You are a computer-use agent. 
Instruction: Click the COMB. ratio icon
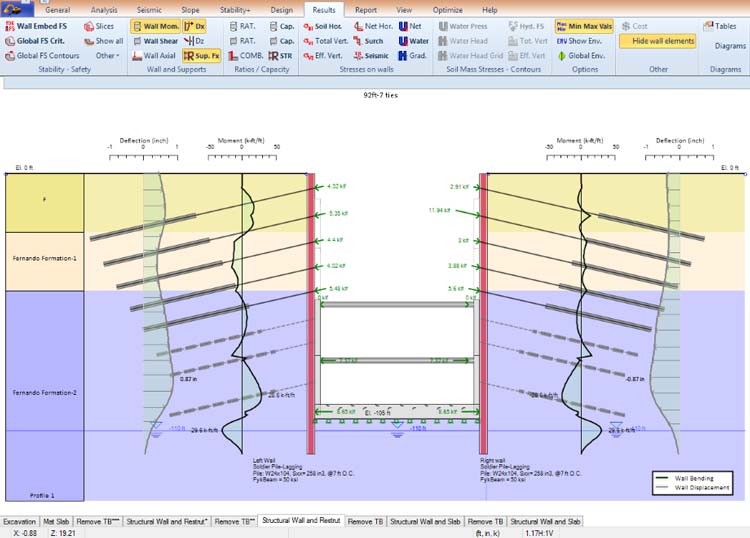tap(250, 56)
